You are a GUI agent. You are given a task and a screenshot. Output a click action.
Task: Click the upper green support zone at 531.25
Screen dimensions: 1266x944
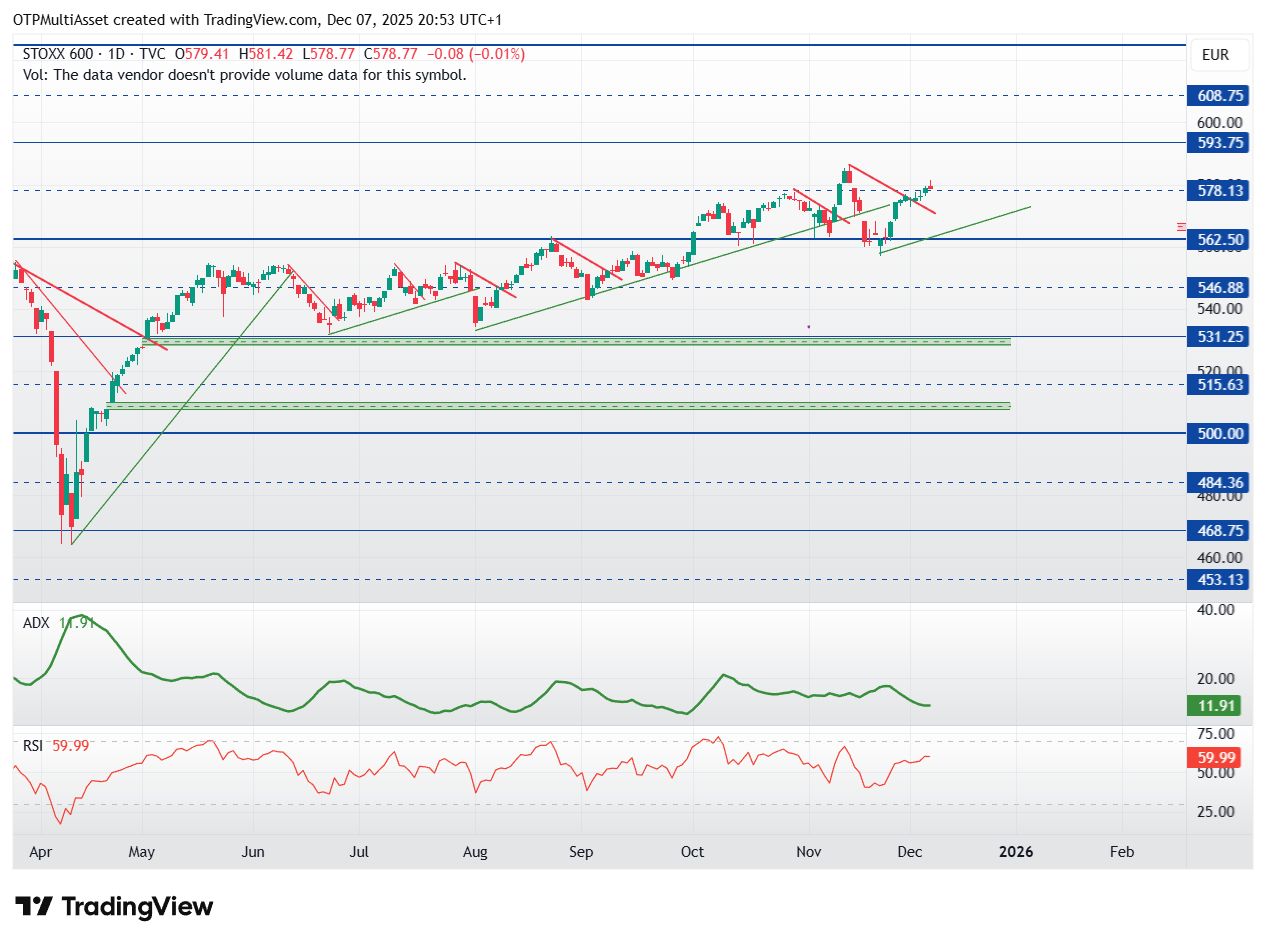[x=577, y=341]
